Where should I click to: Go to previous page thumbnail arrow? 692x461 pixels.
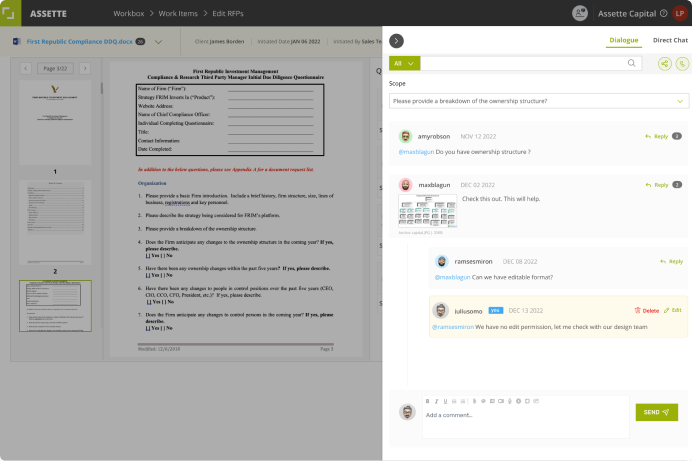[x=26, y=68]
